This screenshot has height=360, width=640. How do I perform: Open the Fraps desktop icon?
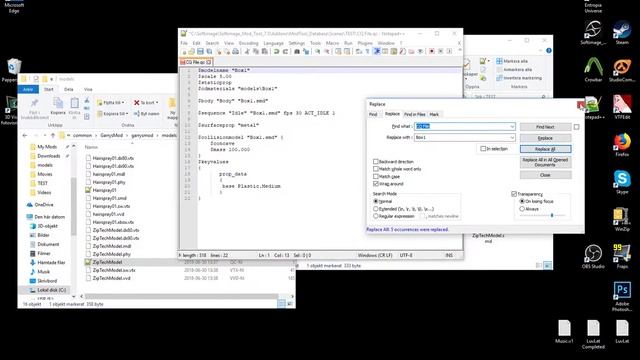pyautogui.click(x=622, y=256)
